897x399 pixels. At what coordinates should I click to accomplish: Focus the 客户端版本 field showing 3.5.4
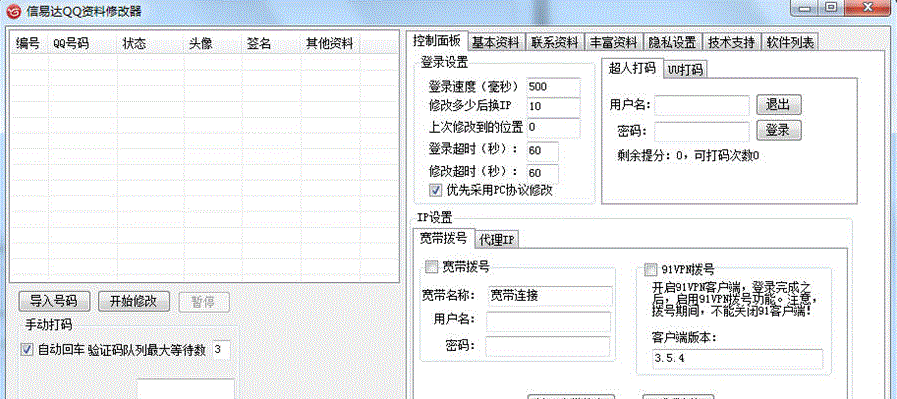(x=737, y=358)
